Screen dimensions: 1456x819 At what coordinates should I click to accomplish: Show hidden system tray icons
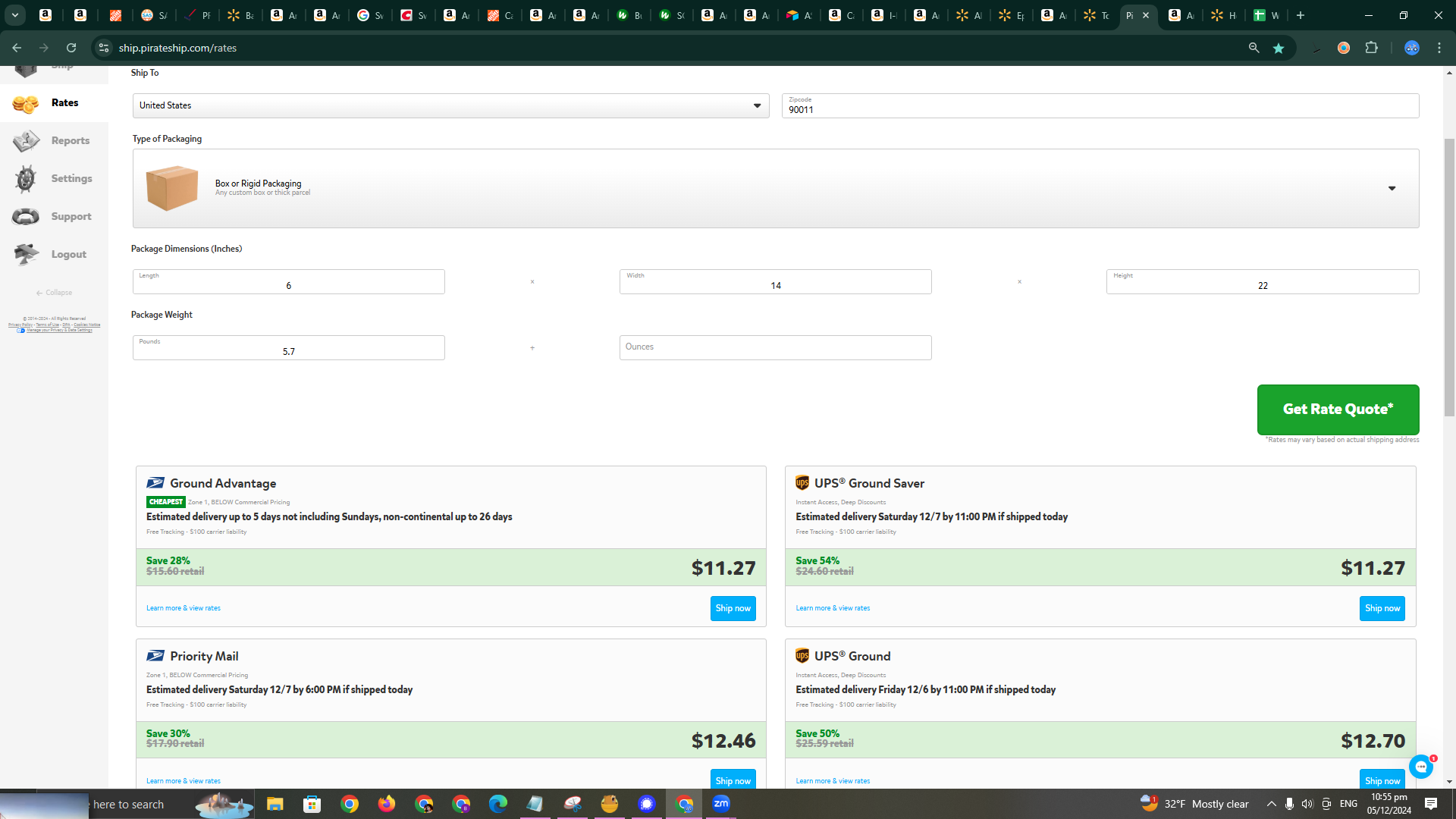pyautogui.click(x=1272, y=804)
